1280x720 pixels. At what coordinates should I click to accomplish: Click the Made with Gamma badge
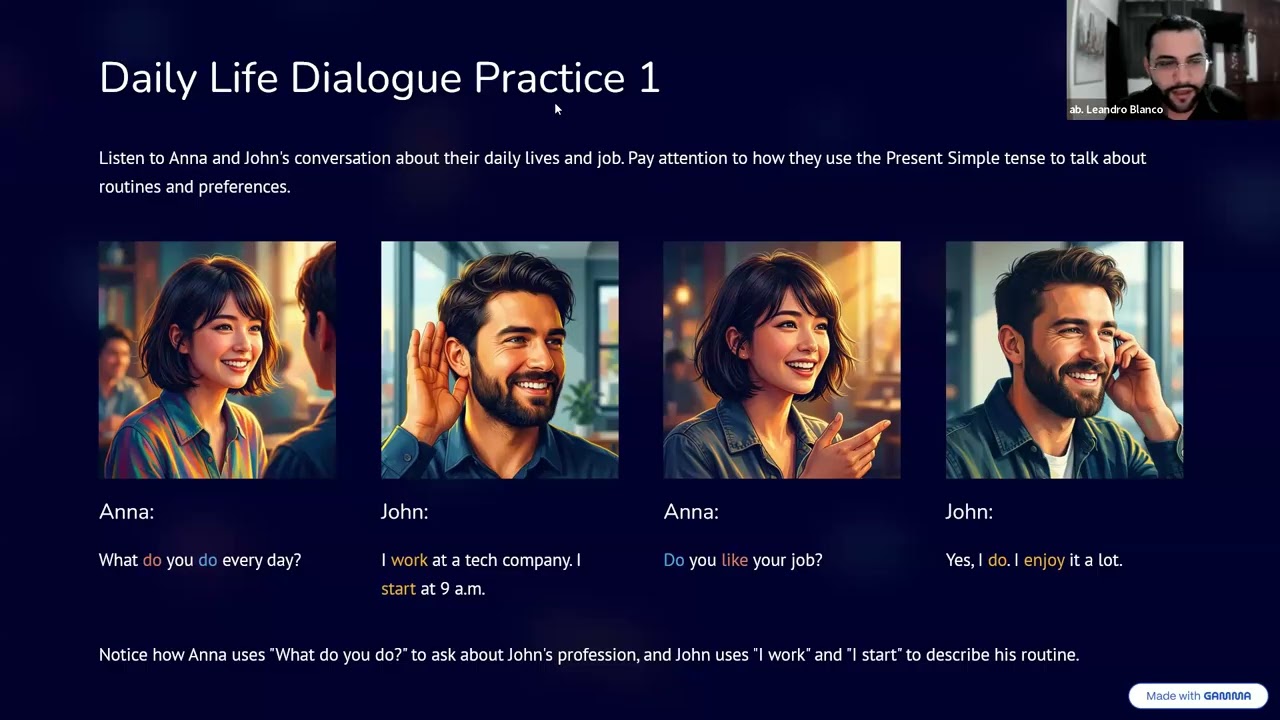(1198, 696)
